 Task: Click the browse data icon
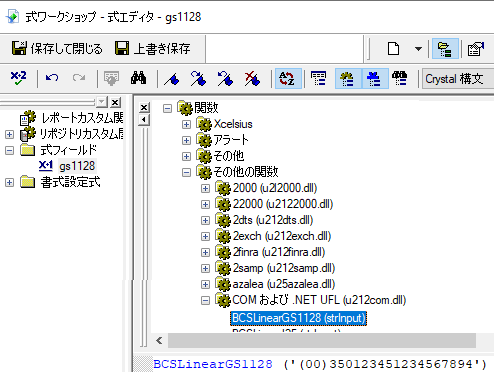tap(111, 78)
